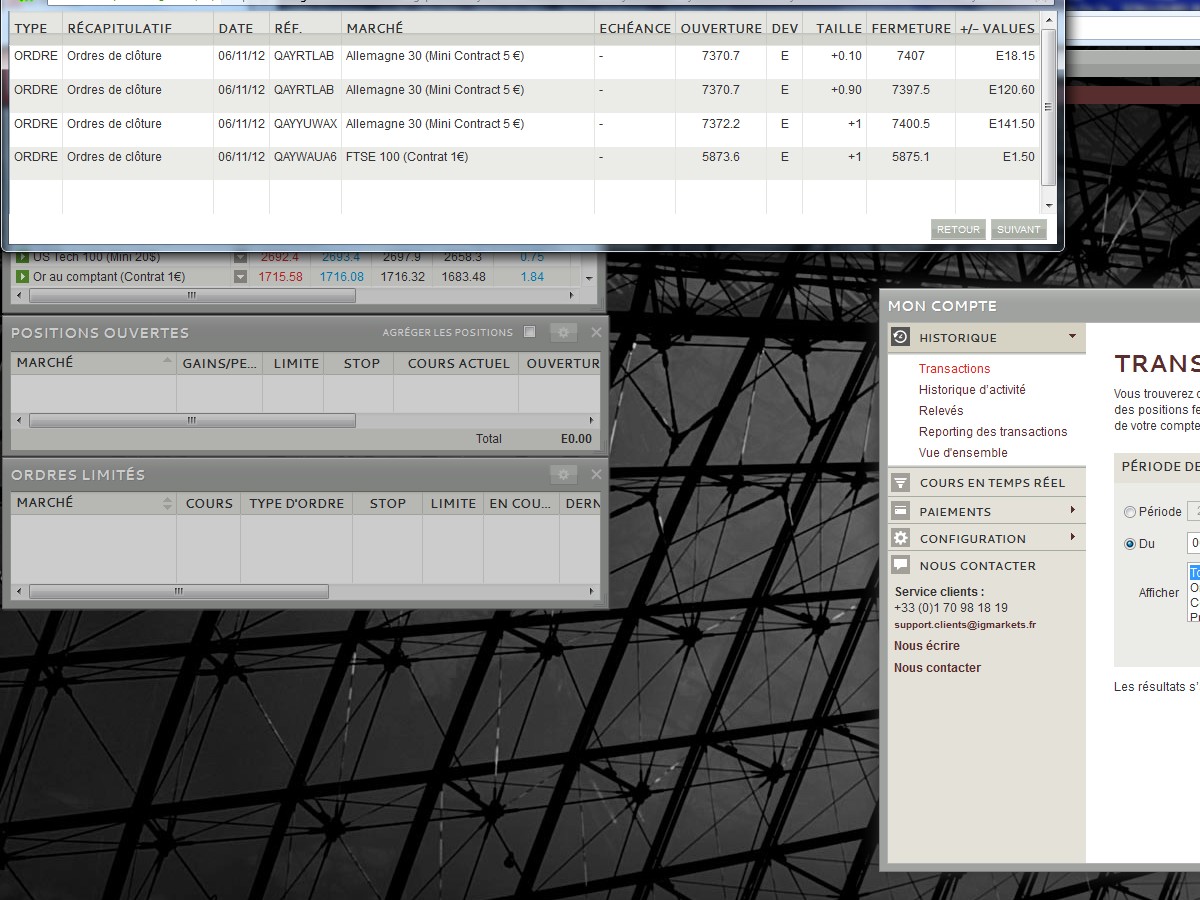Open dropdown arrow for US Tech 100 row
The image size is (1200, 900).
click(240, 257)
